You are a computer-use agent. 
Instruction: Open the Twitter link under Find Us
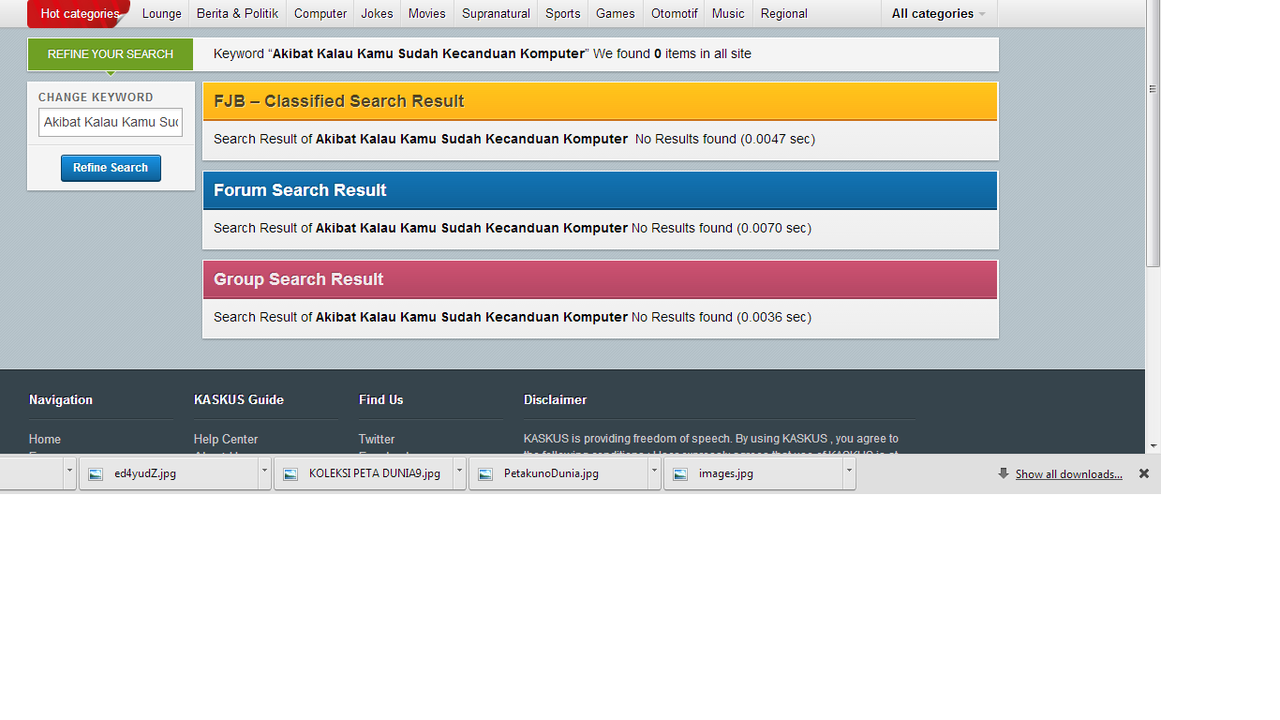[x=377, y=439]
